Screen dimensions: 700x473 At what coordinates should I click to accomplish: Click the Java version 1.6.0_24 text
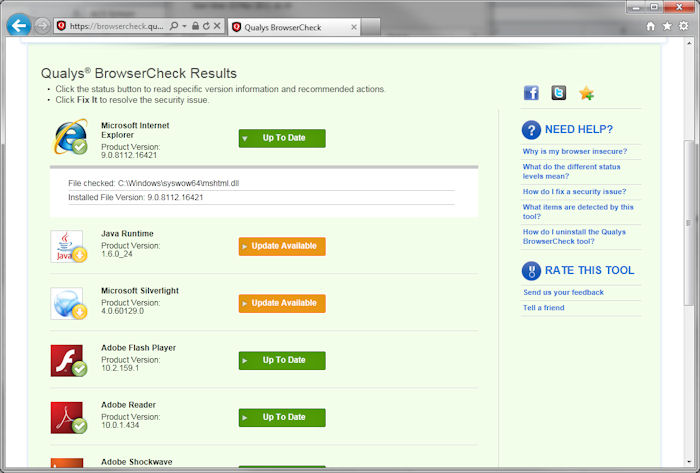click(x=117, y=254)
